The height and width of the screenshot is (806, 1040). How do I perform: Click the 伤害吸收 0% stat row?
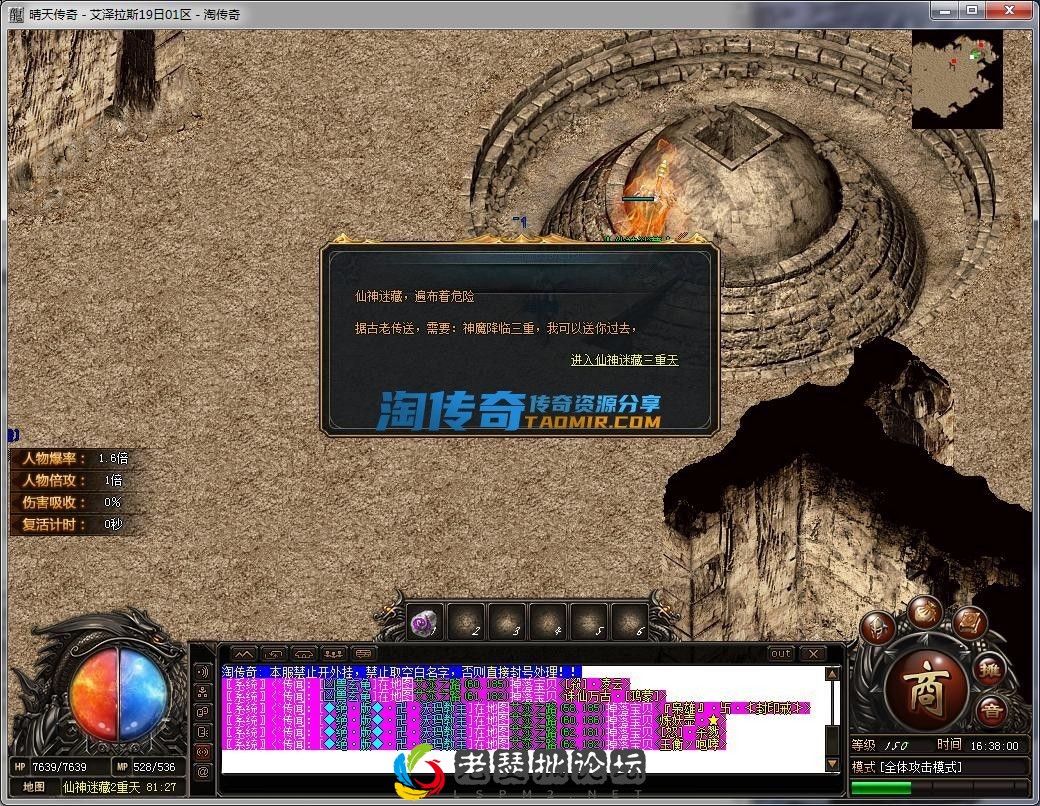[75, 502]
